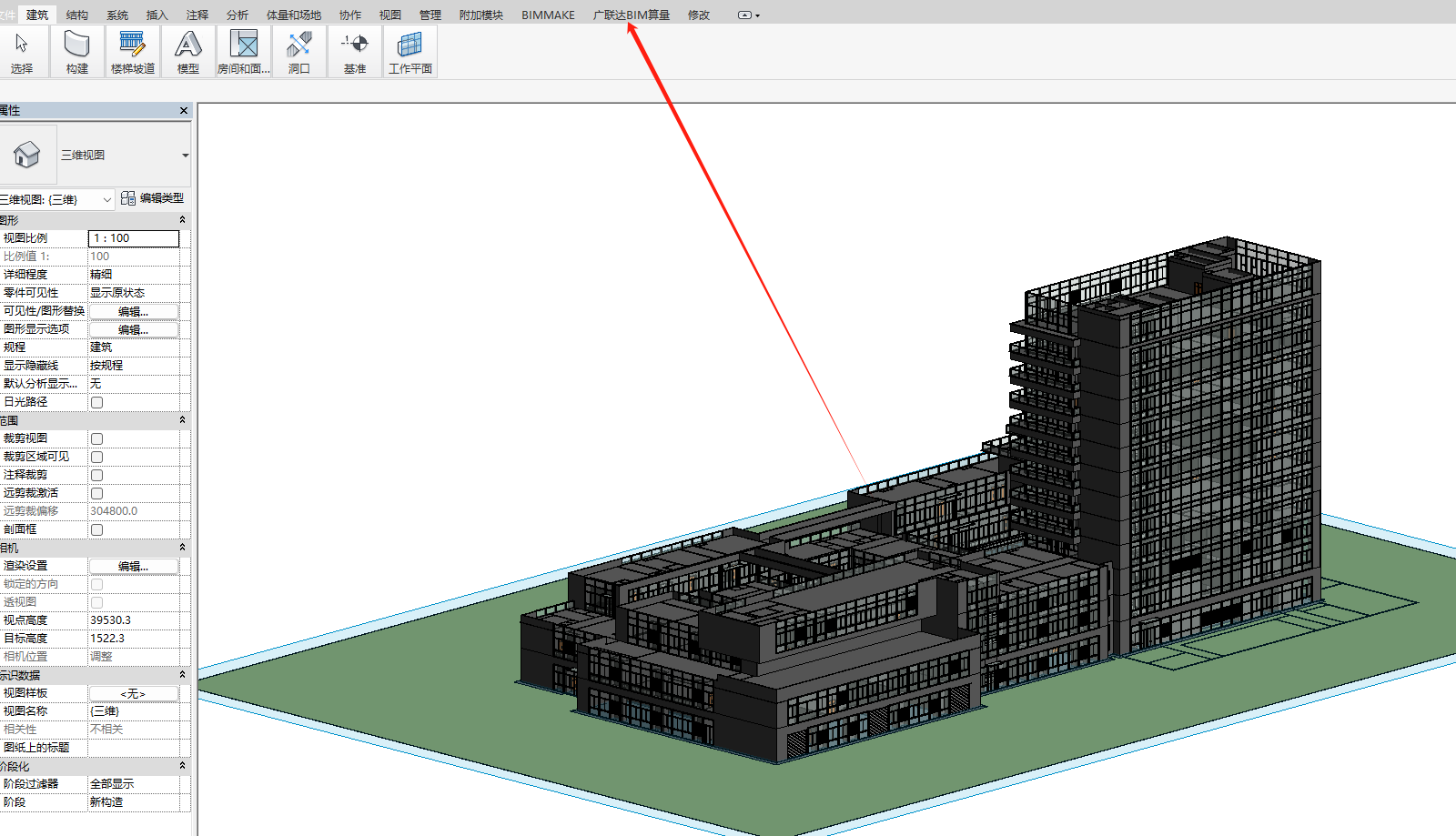This screenshot has width=1456, height=836.
Task: Click the 编辑类型 edit type button
Action: (x=152, y=198)
